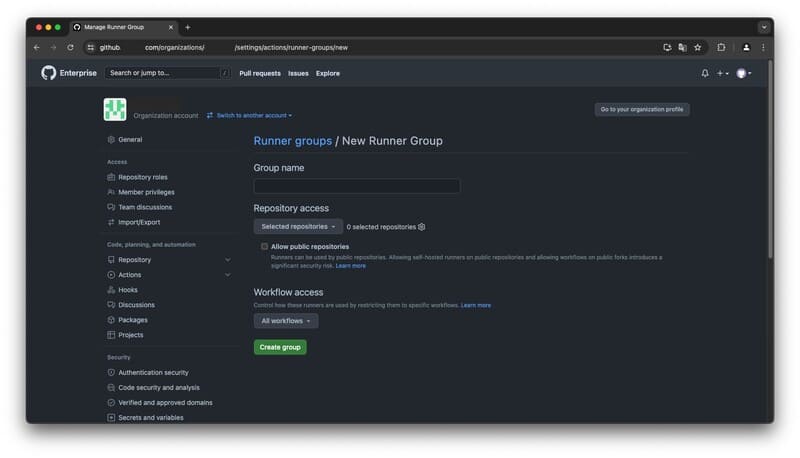Reload the page with the refresh icon

coord(70,47)
